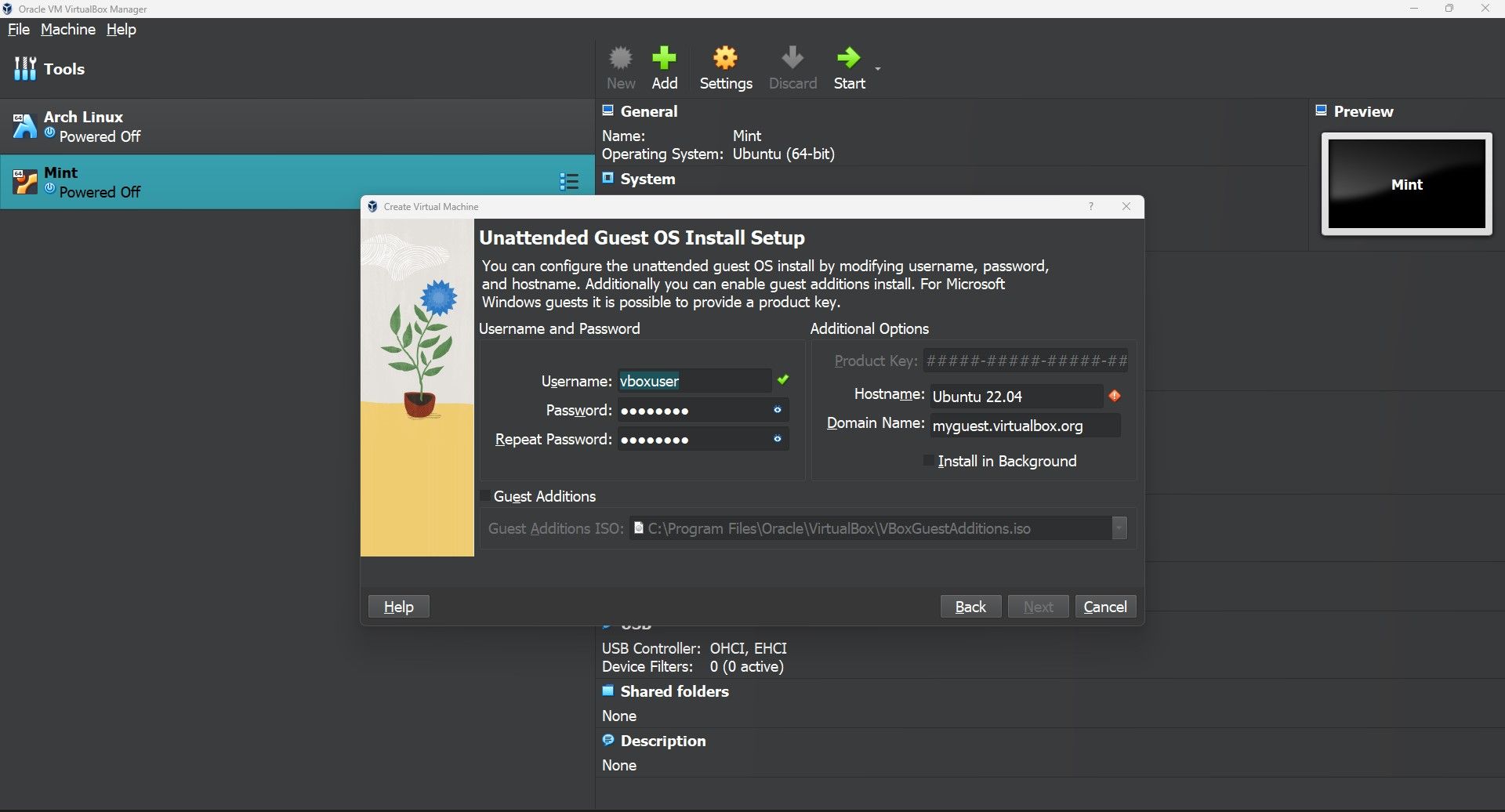
Task: Click the Tools icon in the sidebar
Action: tap(25, 68)
